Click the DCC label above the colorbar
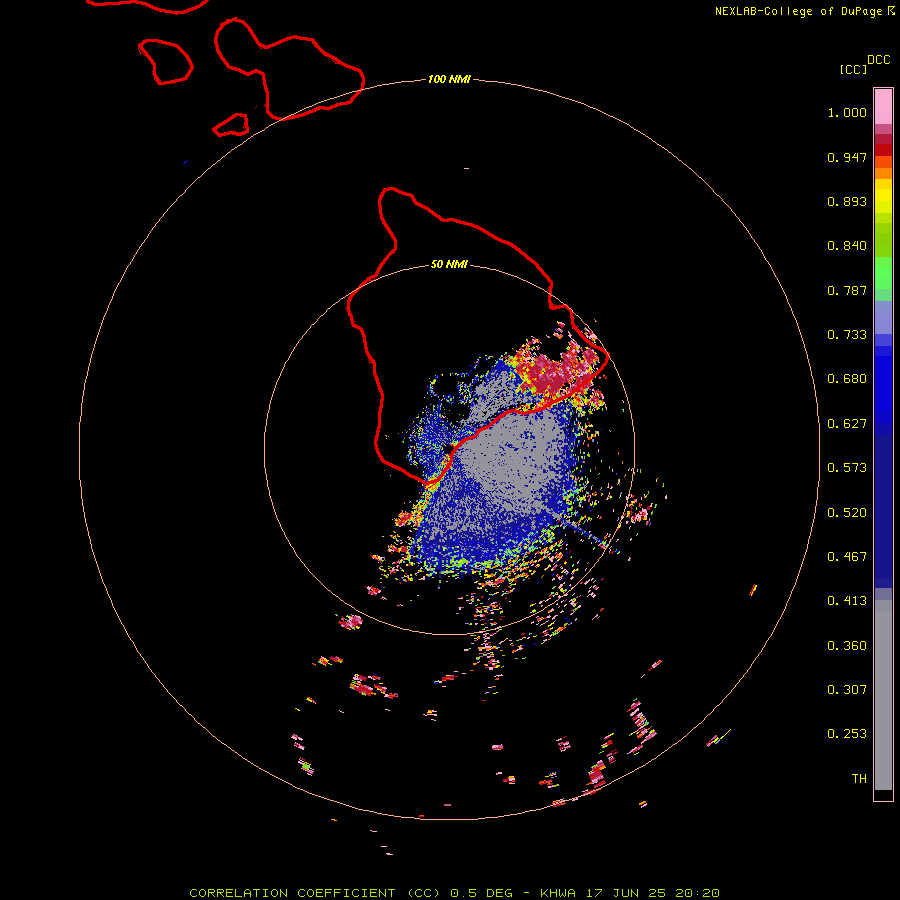The image size is (900, 900). (878, 60)
